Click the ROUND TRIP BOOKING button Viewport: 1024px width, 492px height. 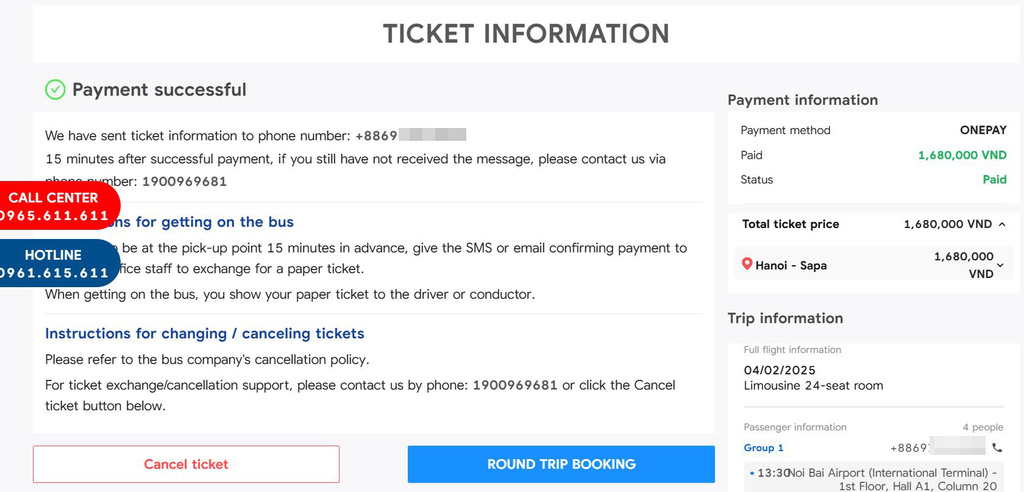561,464
